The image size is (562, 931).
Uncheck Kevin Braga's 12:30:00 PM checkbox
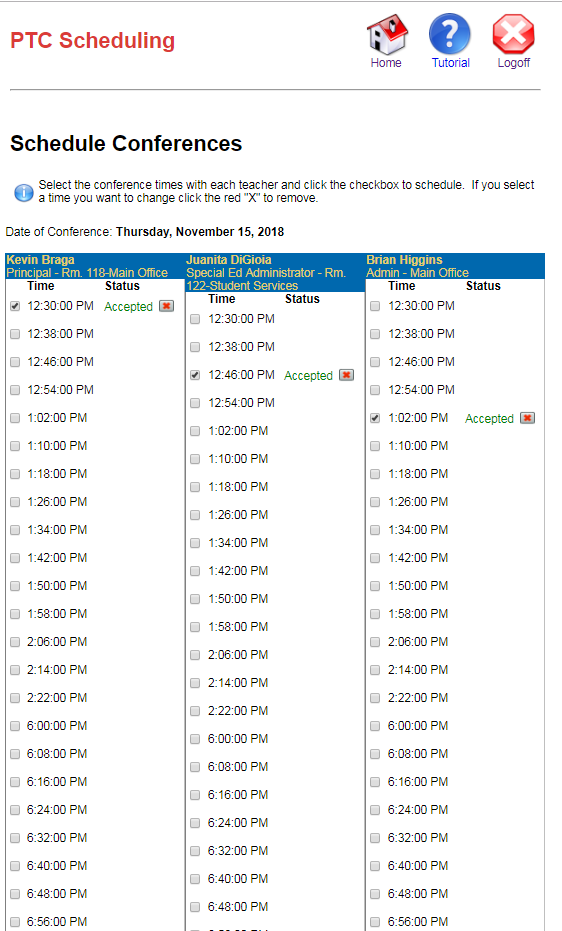pos(15,306)
